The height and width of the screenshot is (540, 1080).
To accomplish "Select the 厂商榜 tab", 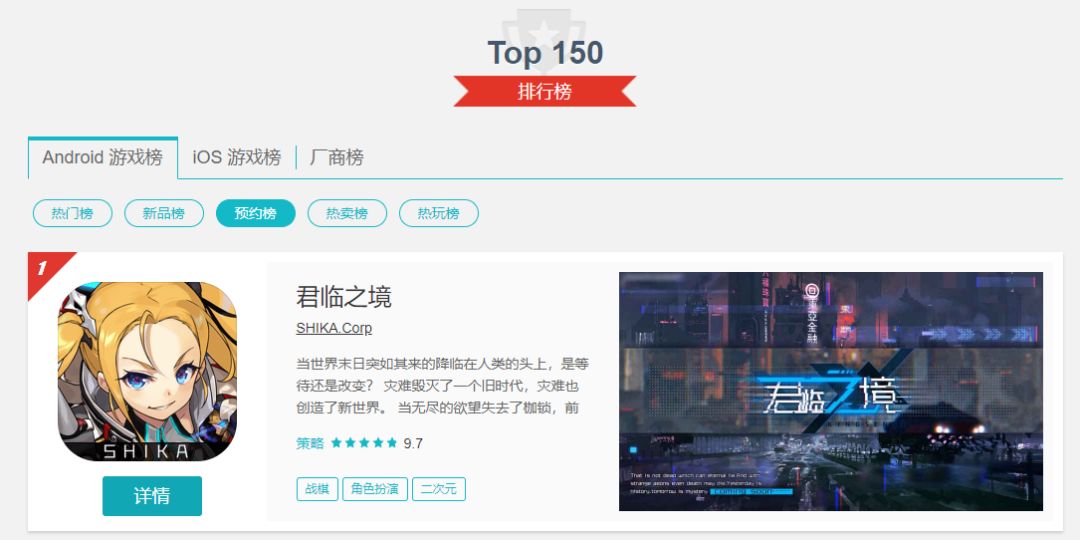I will 336,158.
